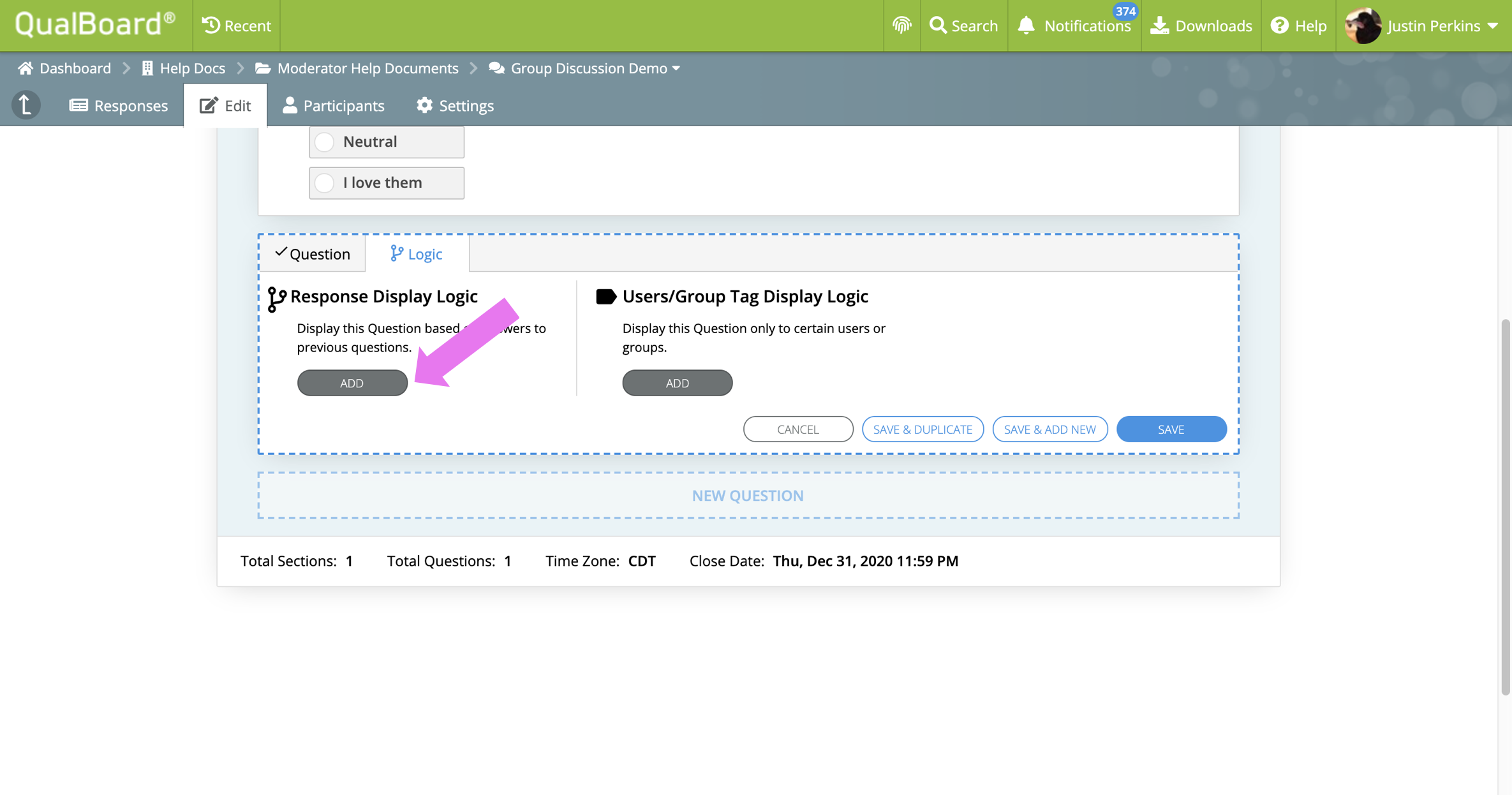Open Moderator Help Documents folder breadcrumb
Screen dimensions: 1512x795
367,68
